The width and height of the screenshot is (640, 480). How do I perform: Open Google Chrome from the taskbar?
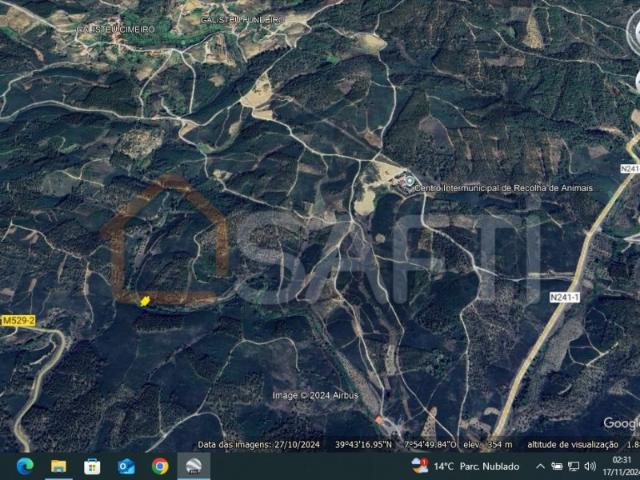[x=160, y=466]
